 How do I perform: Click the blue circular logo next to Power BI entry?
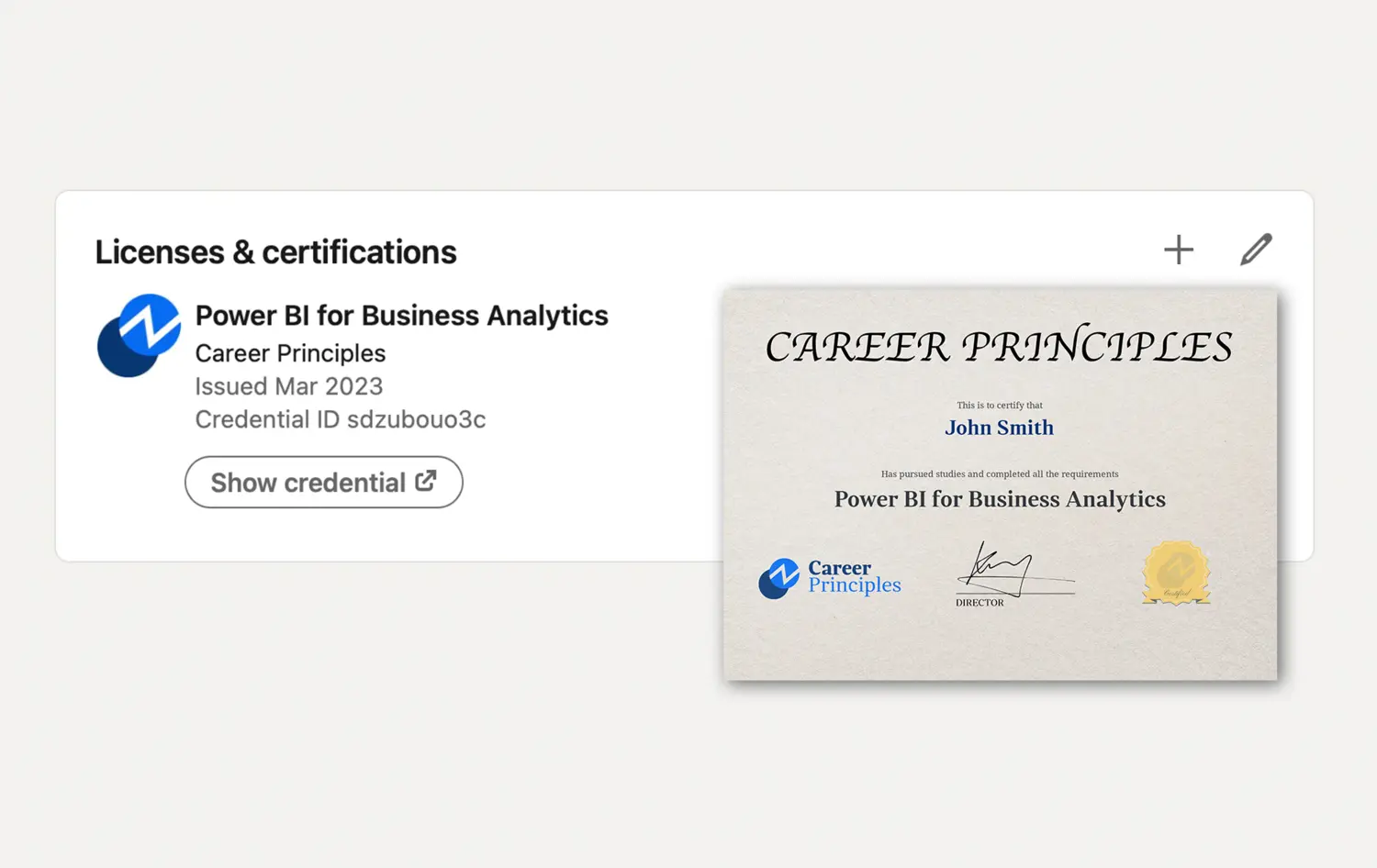[x=140, y=335]
